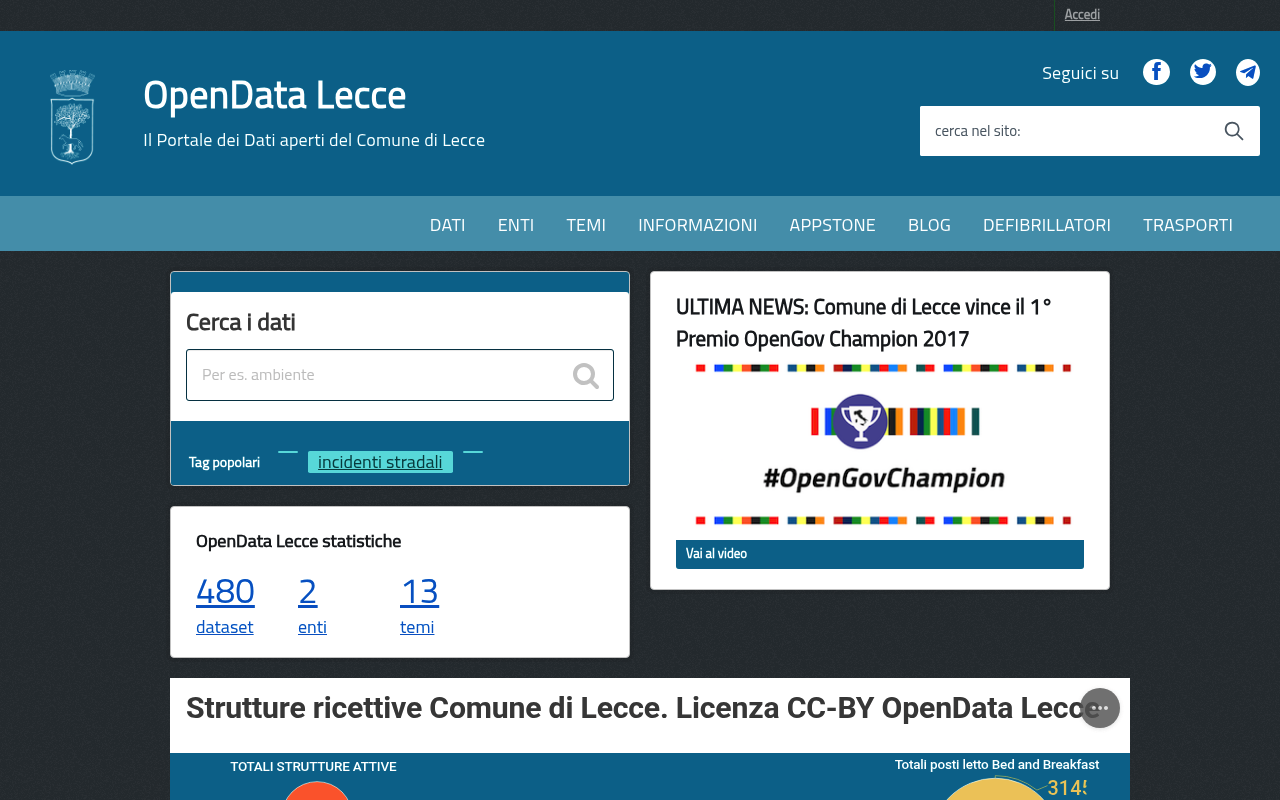Open the TEMI menu item

(x=586, y=224)
